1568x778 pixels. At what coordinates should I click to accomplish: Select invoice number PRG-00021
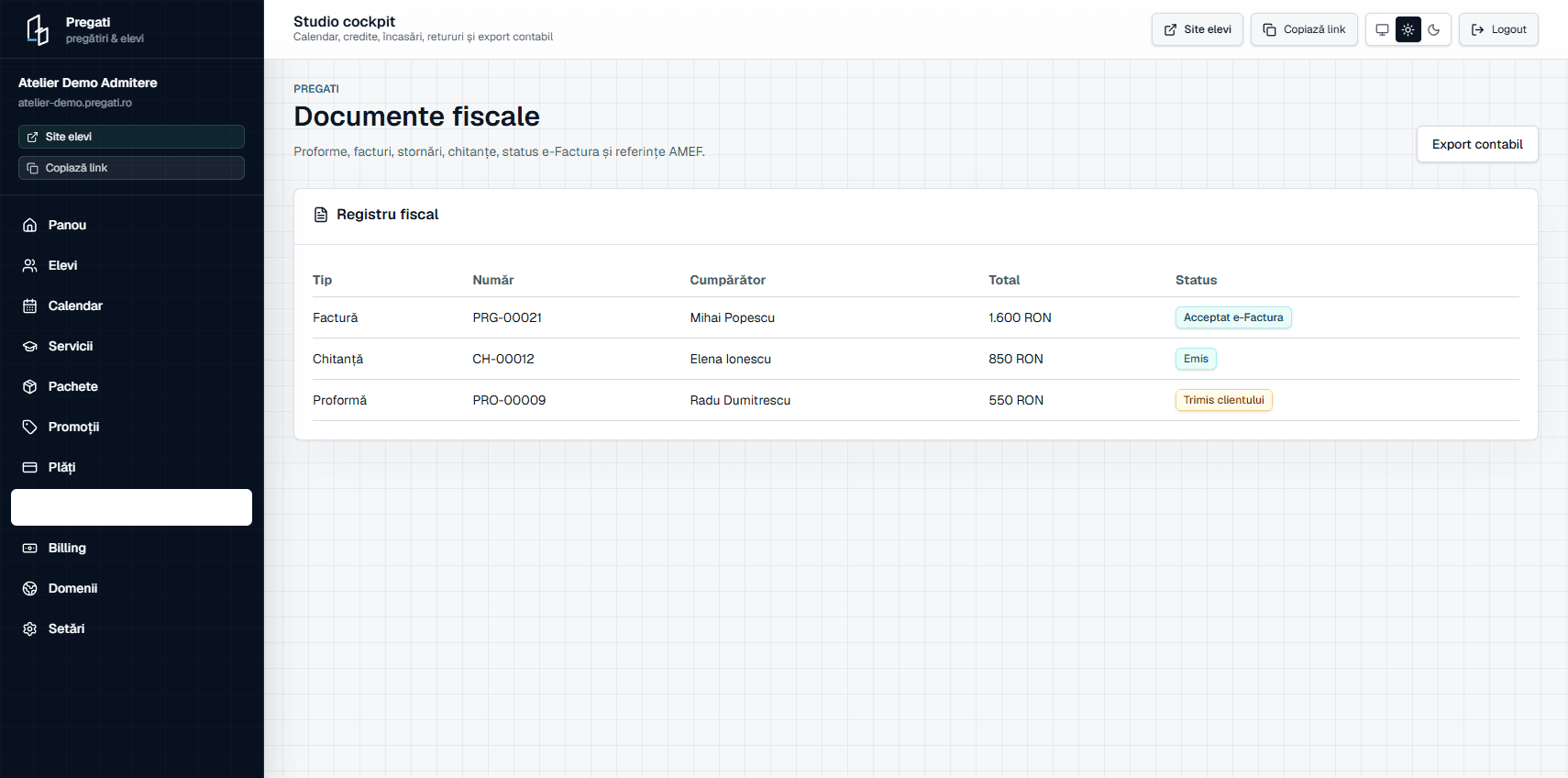pos(507,317)
